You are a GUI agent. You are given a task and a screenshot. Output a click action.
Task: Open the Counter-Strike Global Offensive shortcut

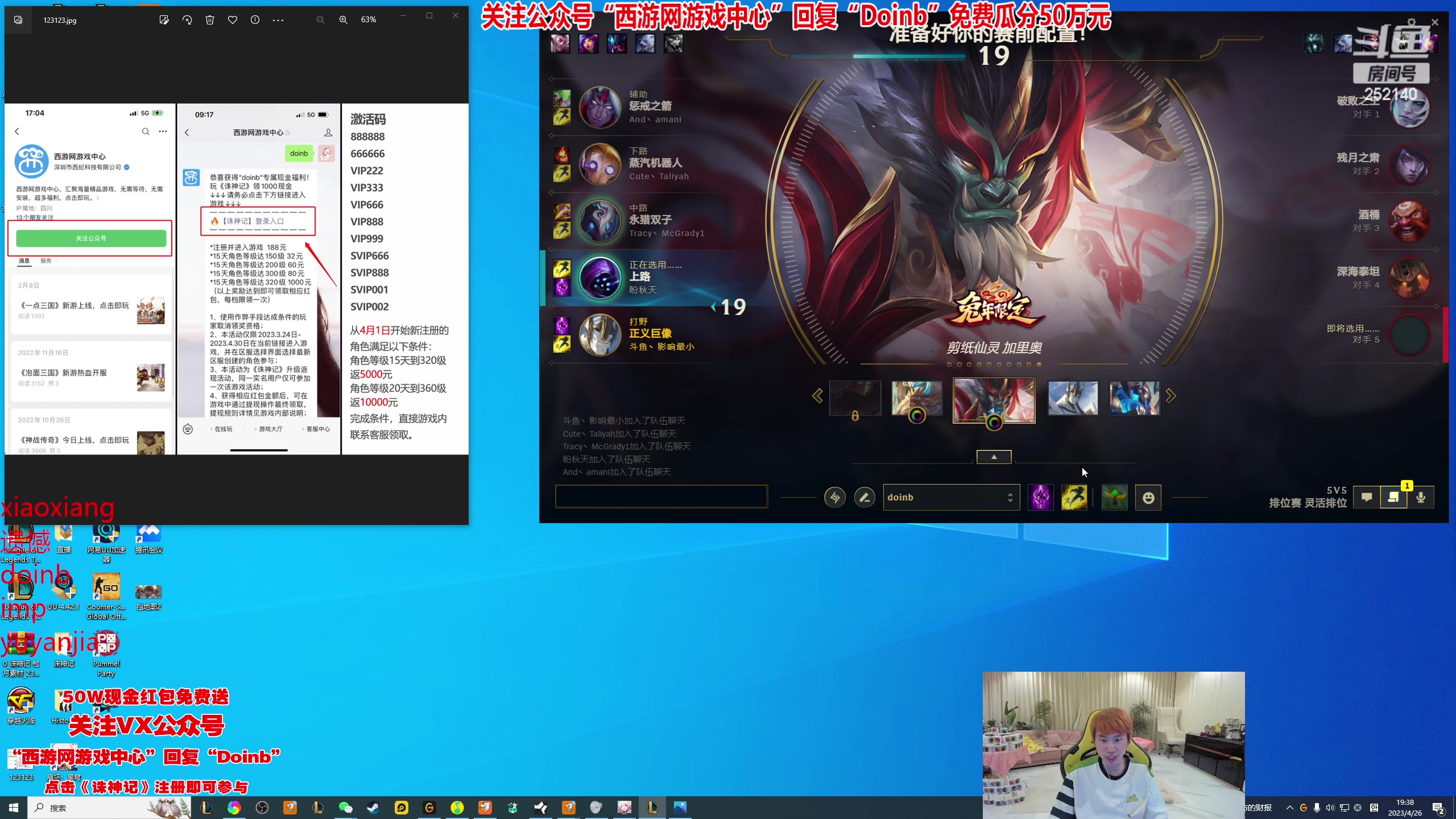pos(106,596)
